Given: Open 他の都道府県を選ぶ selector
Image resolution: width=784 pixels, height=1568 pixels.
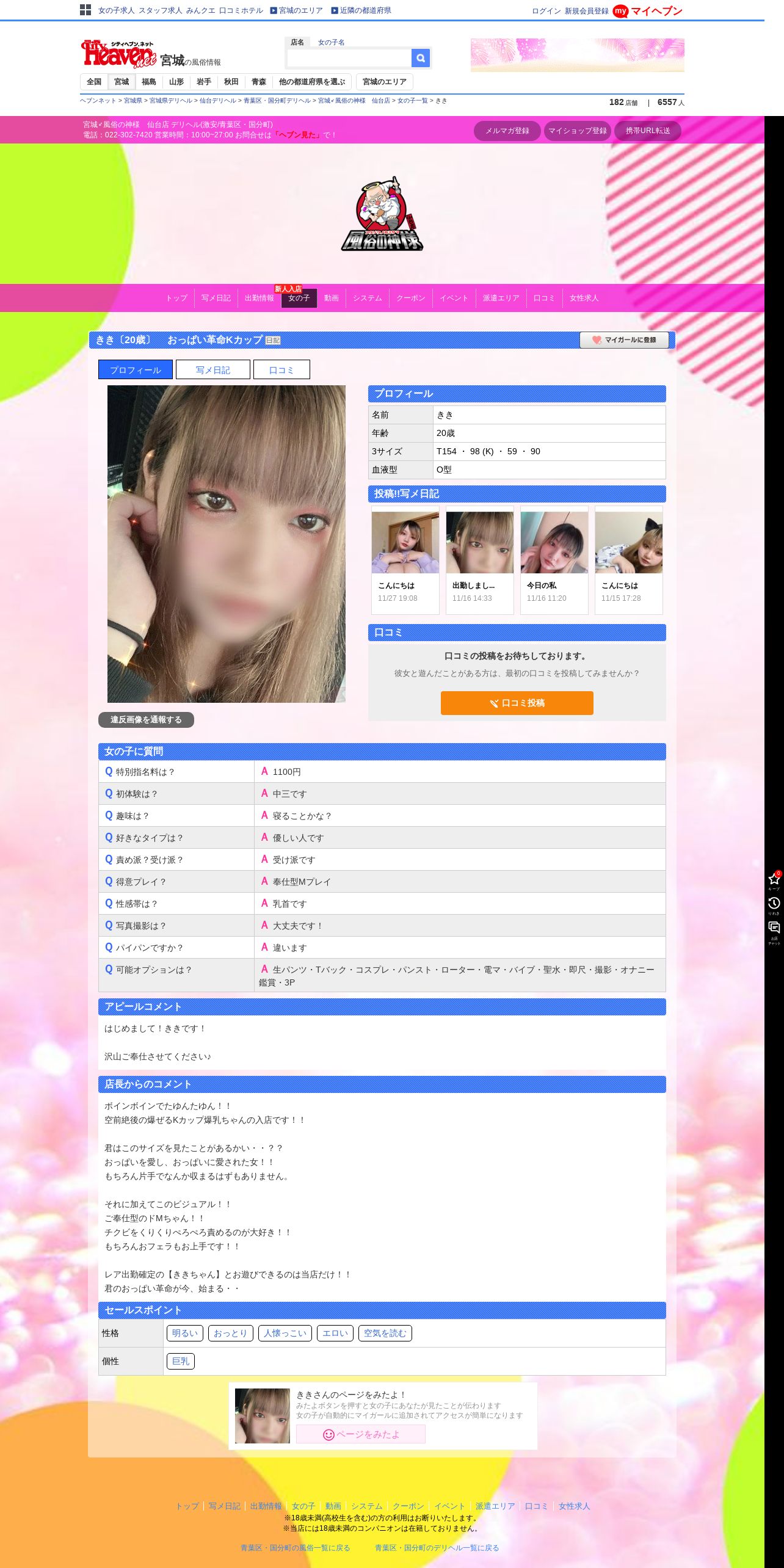Looking at the screenshot, I should pos(312,82).
